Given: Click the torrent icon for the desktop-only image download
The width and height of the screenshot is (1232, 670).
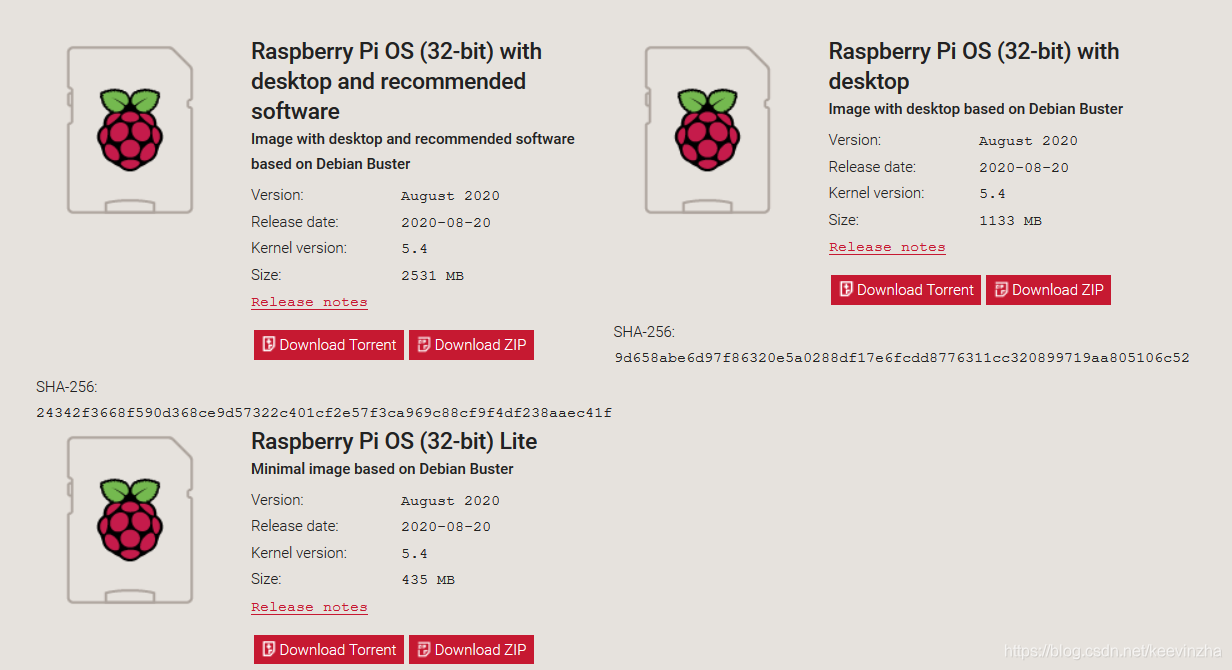Looking at the screenshot, I should 846,290.
